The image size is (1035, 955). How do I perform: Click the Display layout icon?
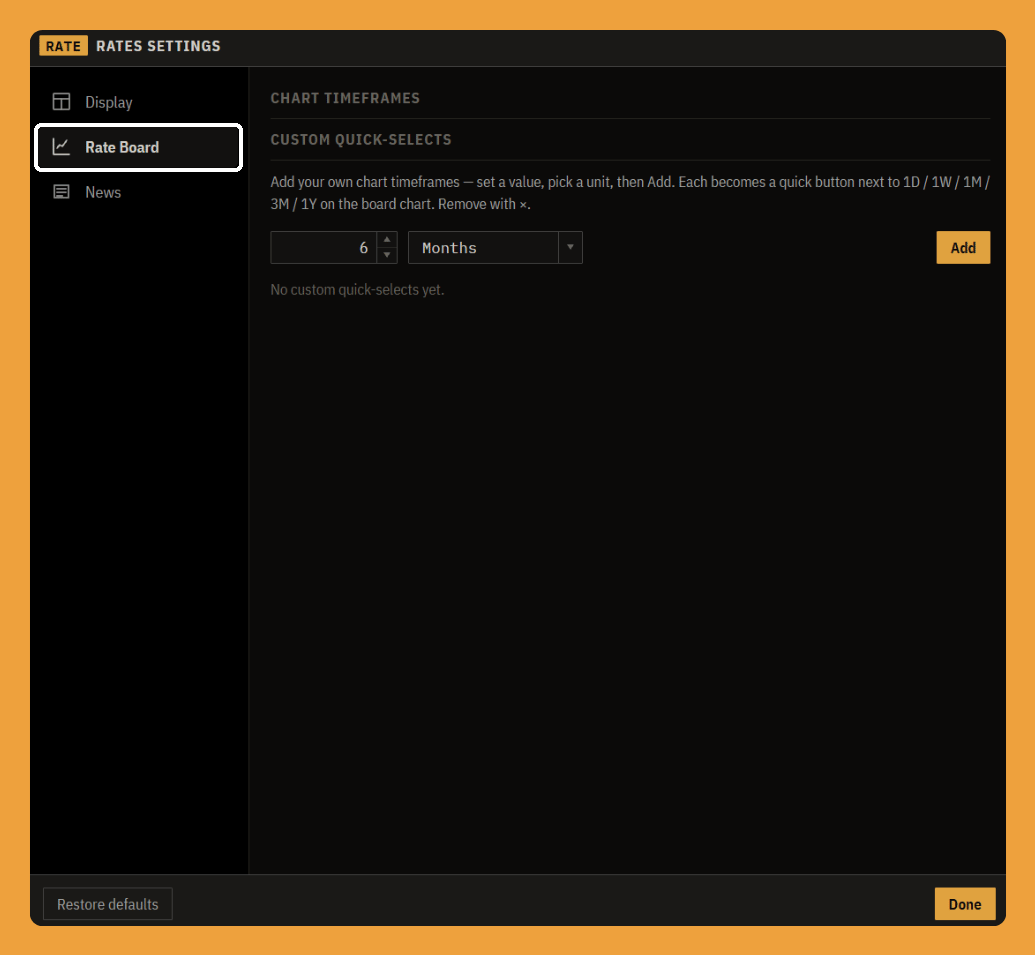pyautogui.click(x=61, y=102)
